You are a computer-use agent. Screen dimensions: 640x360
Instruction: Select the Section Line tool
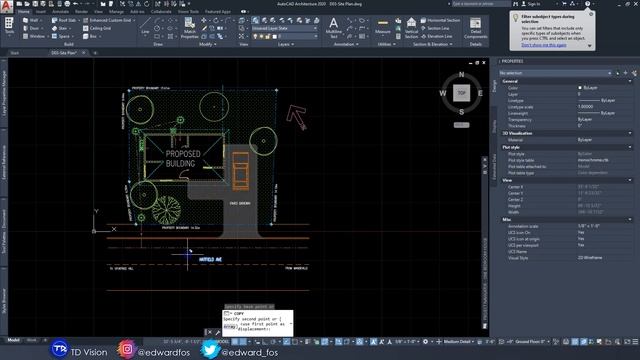435,28
